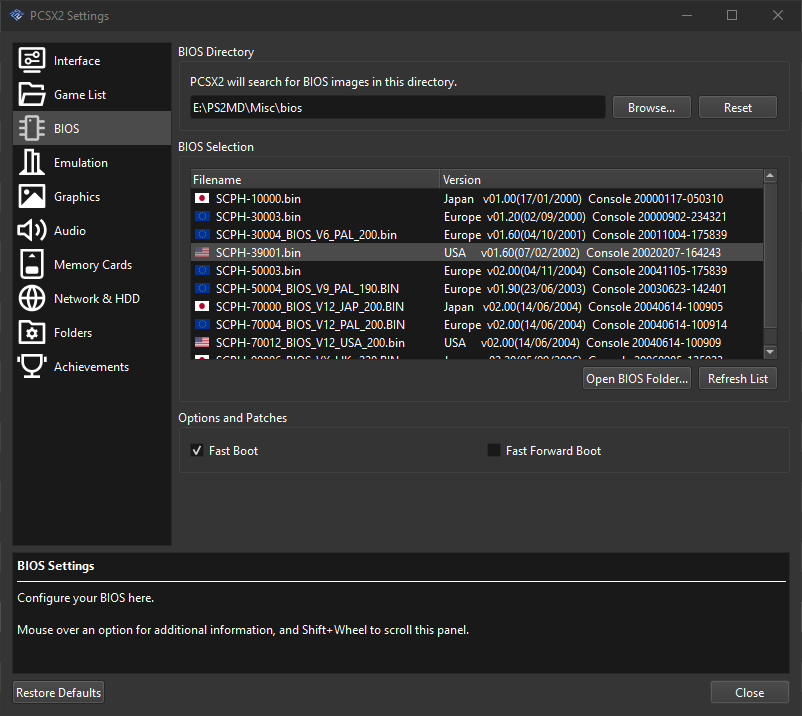Click Europe flag beside SCPH-50004_BIOS_V9_PAL_190.BIN
Screen dimensions: 802x716
[202, 288]
